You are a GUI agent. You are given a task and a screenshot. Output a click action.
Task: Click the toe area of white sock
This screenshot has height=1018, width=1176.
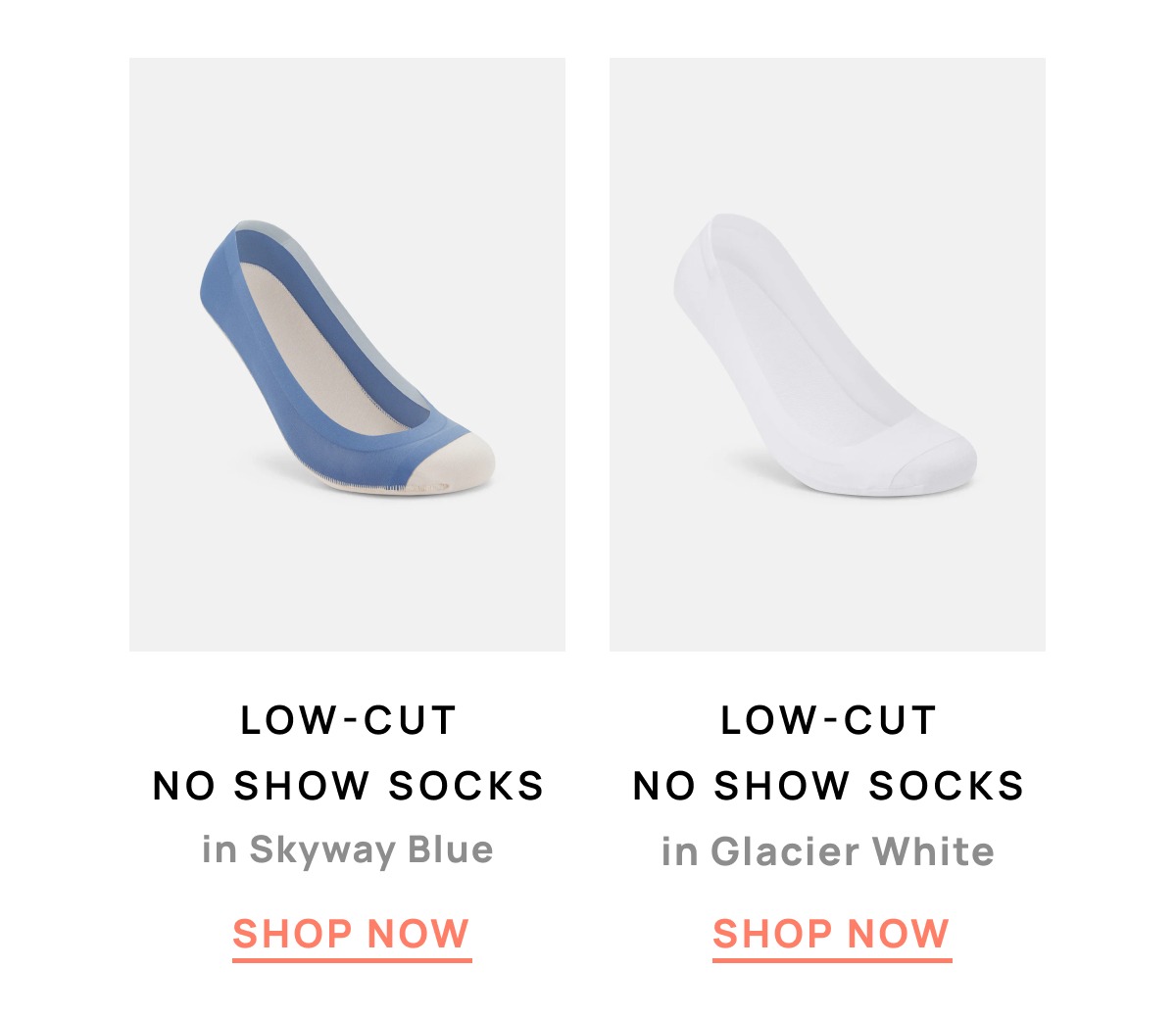936,461
